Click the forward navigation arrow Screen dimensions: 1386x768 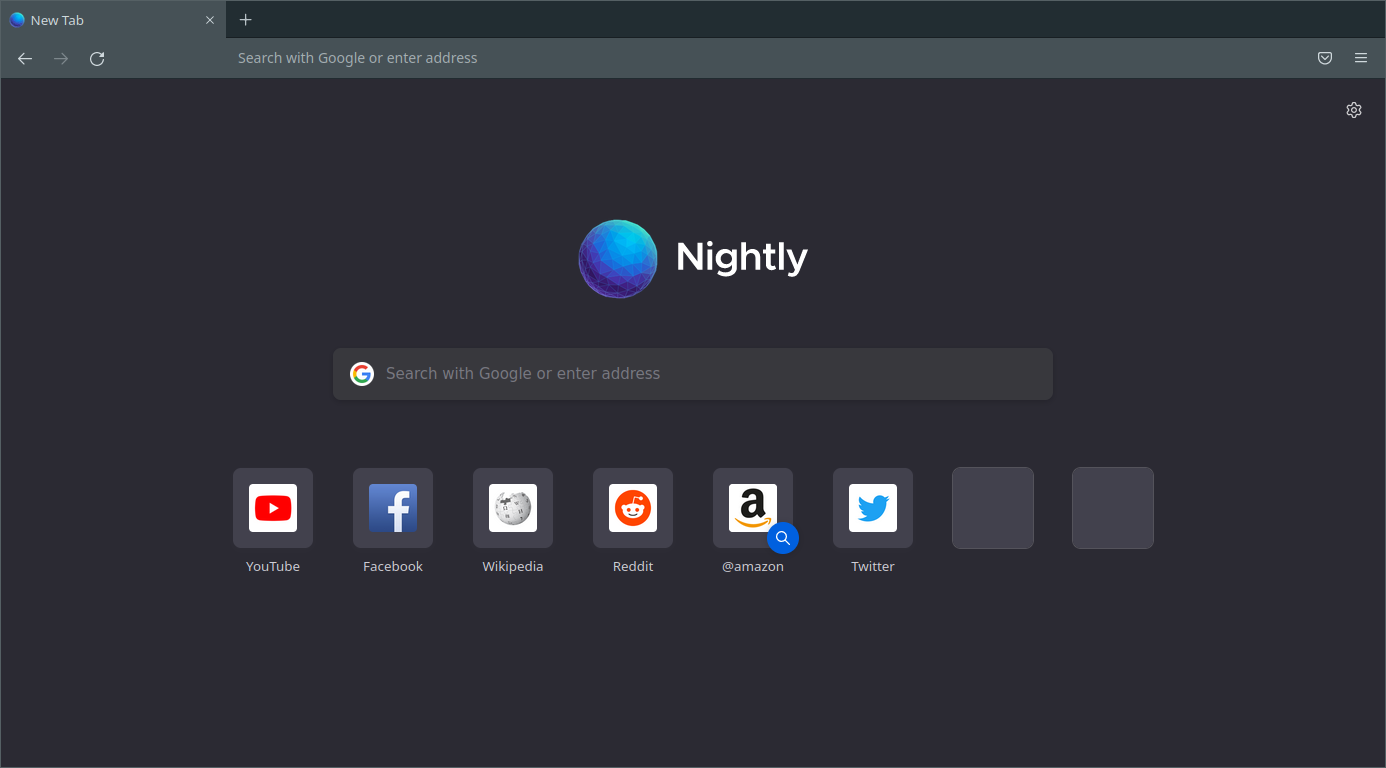61,59
